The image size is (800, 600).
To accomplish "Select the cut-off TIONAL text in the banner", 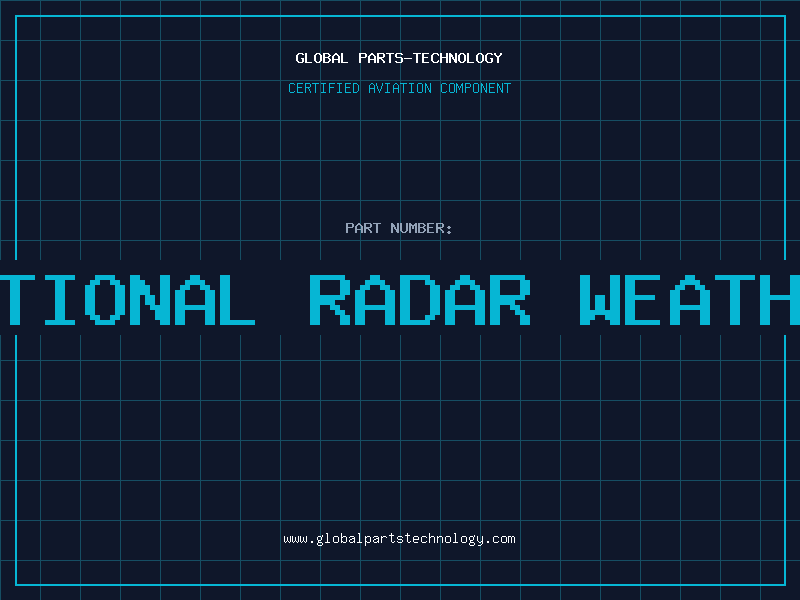I will tap(127, 300).
